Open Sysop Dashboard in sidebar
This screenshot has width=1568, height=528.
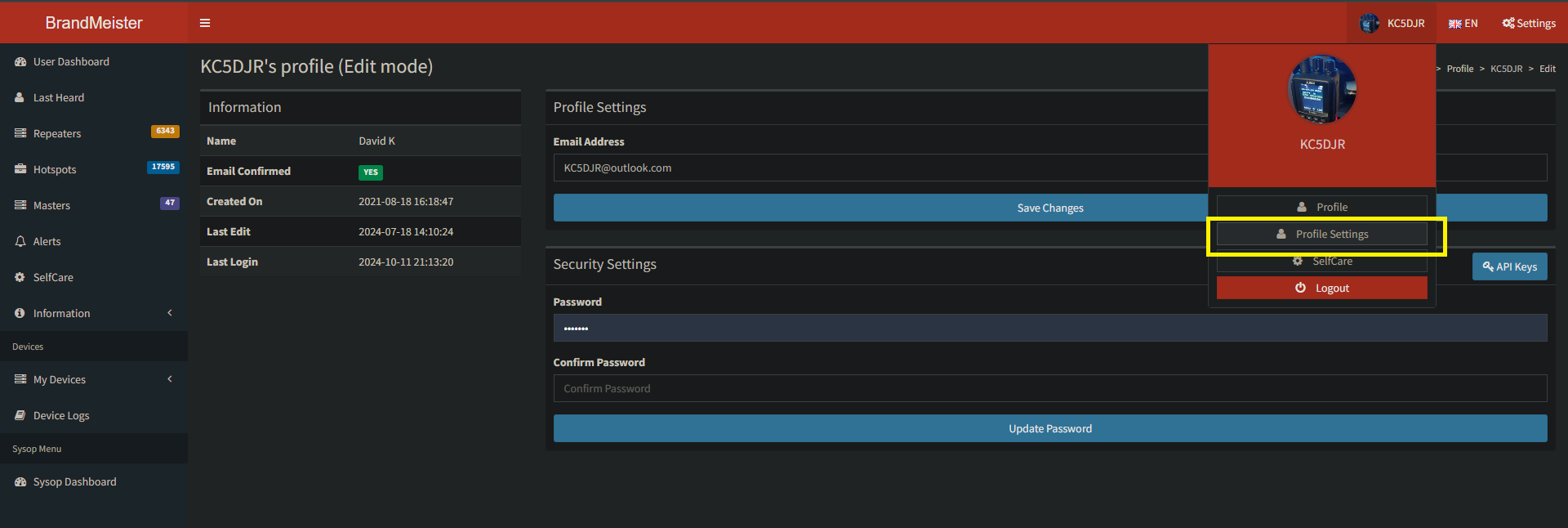(x=74, y=482)
